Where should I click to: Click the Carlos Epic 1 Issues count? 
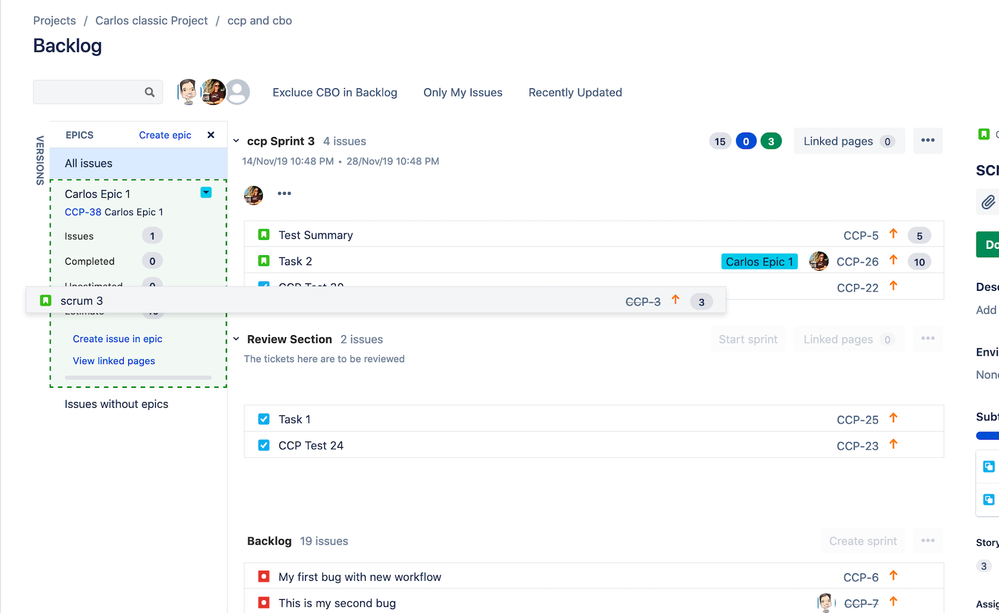[x=152, y=236]
